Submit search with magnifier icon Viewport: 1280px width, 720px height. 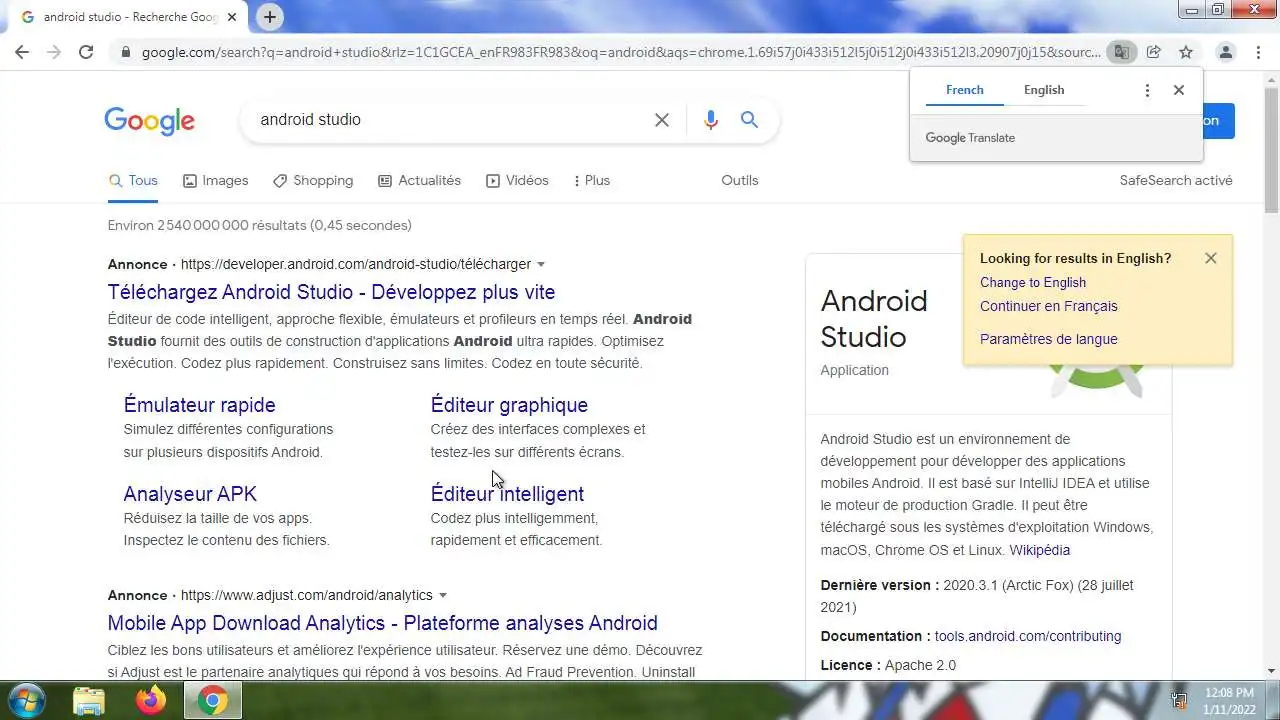[749, 120]
